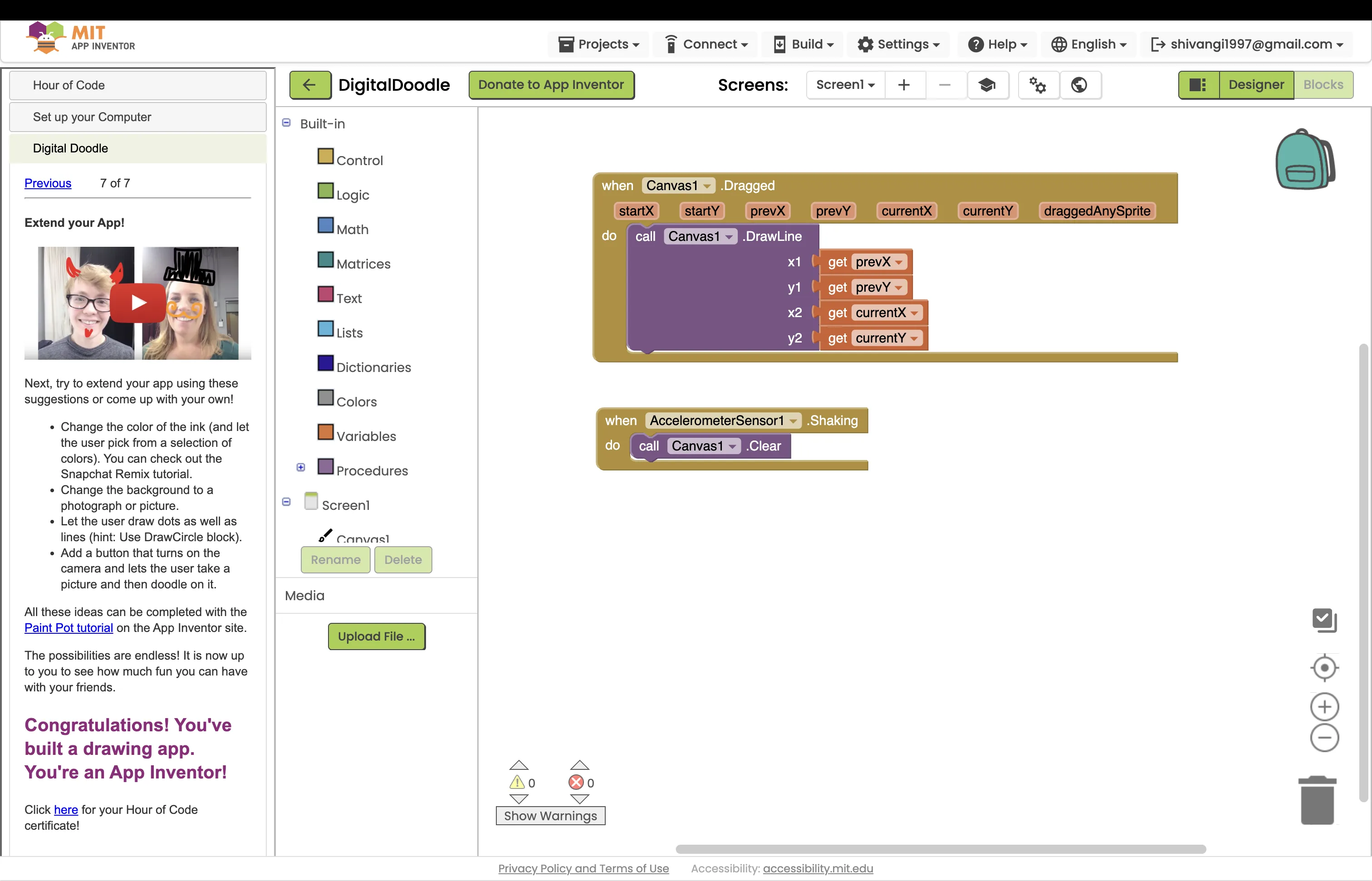
Task: Expand the Procedures tree node
Action: [301, 467]
